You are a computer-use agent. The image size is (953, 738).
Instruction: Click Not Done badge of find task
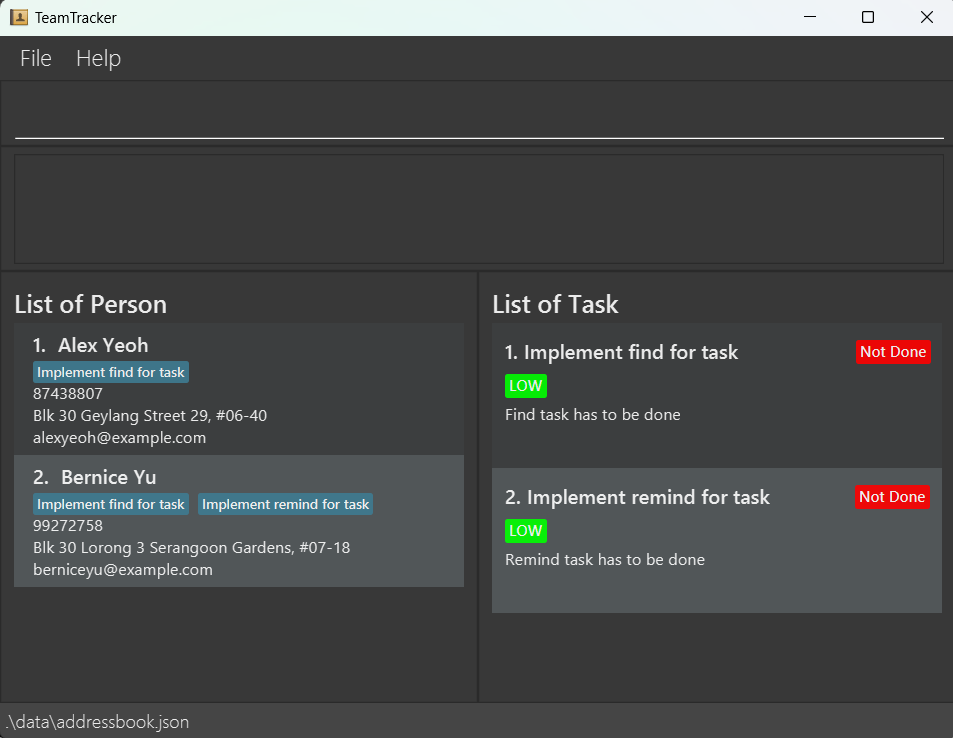893,352
